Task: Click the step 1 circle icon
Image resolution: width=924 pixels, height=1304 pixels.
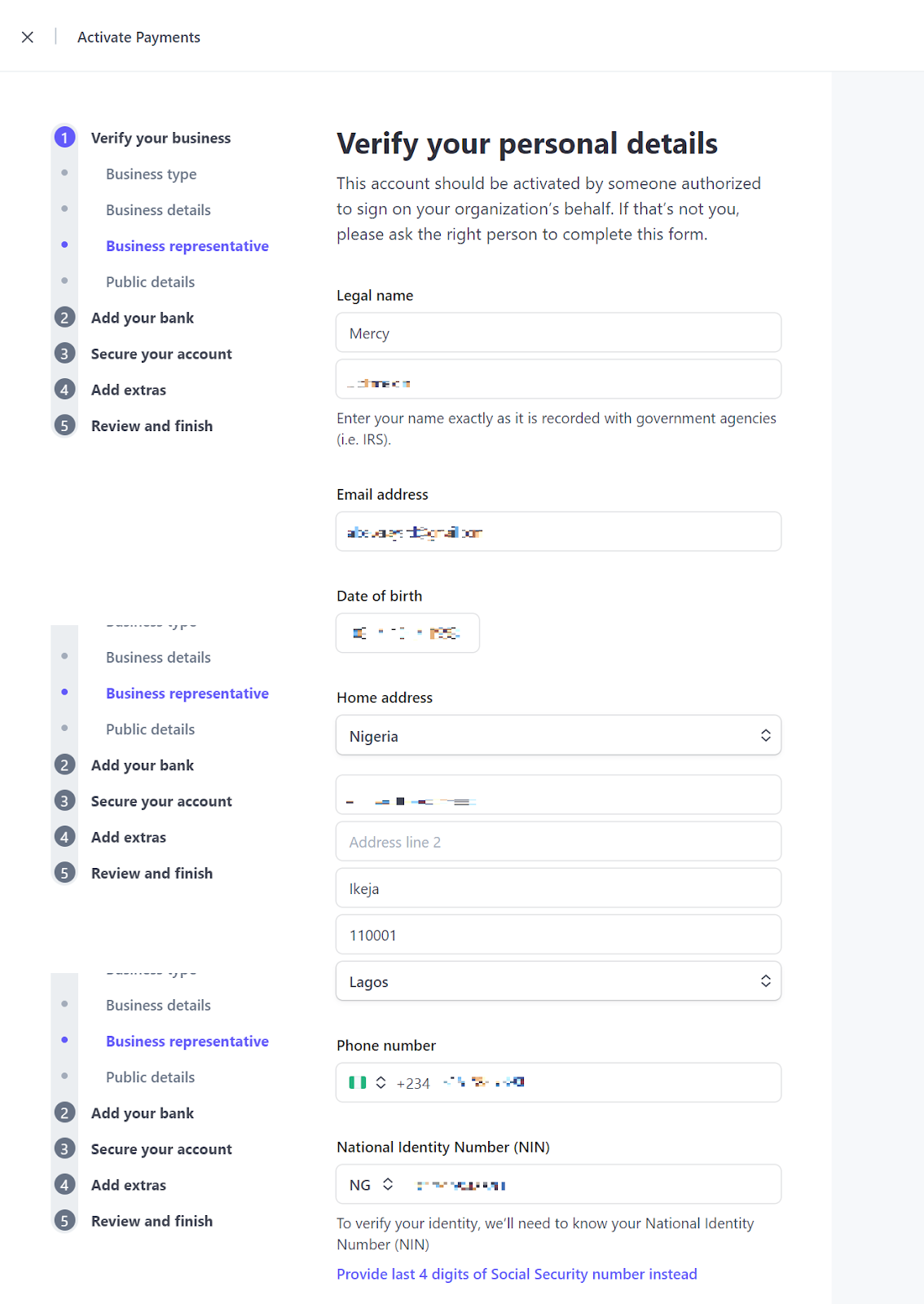Action: 65,138
